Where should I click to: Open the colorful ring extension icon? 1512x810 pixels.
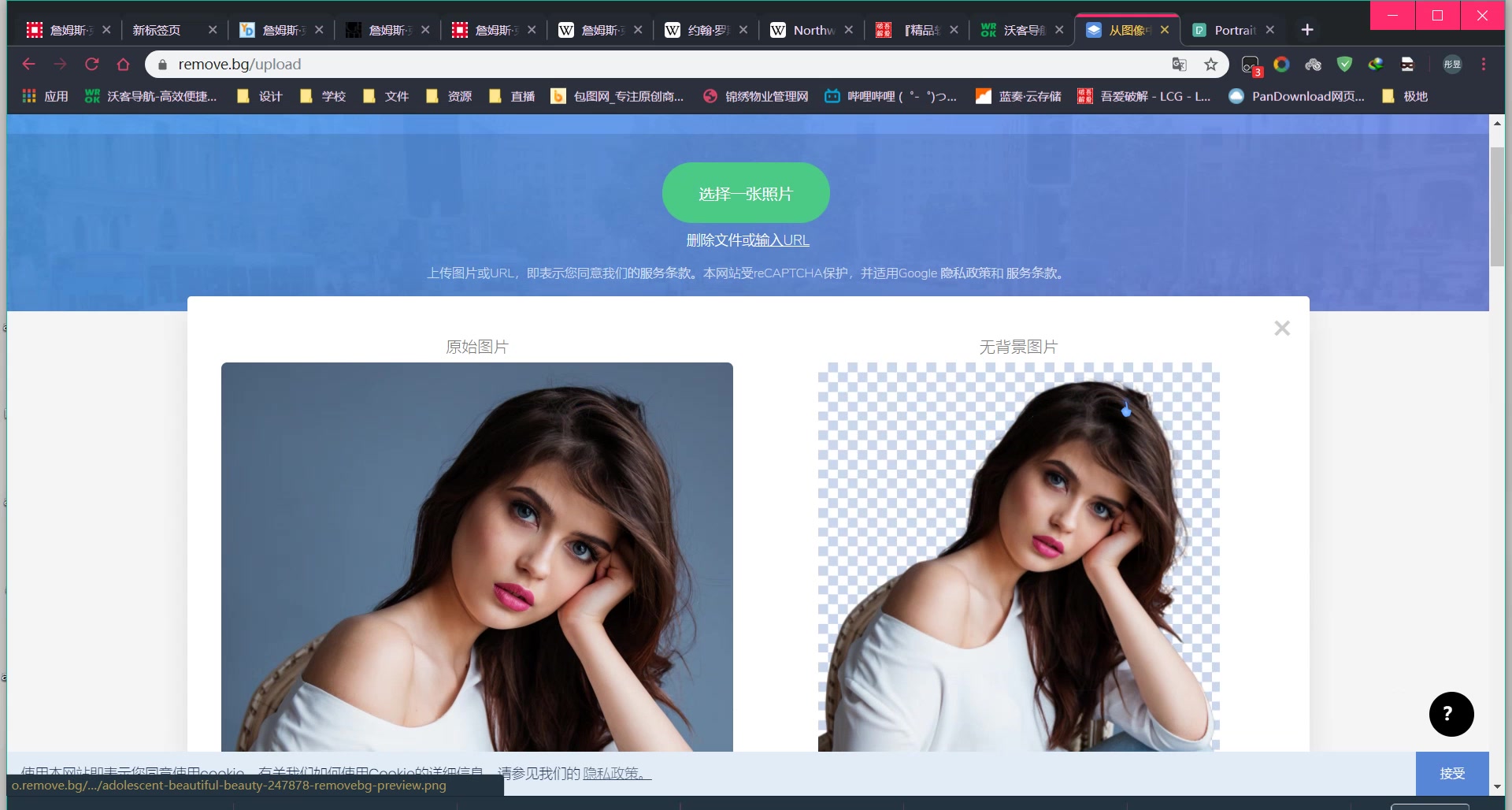point(1281,65)
